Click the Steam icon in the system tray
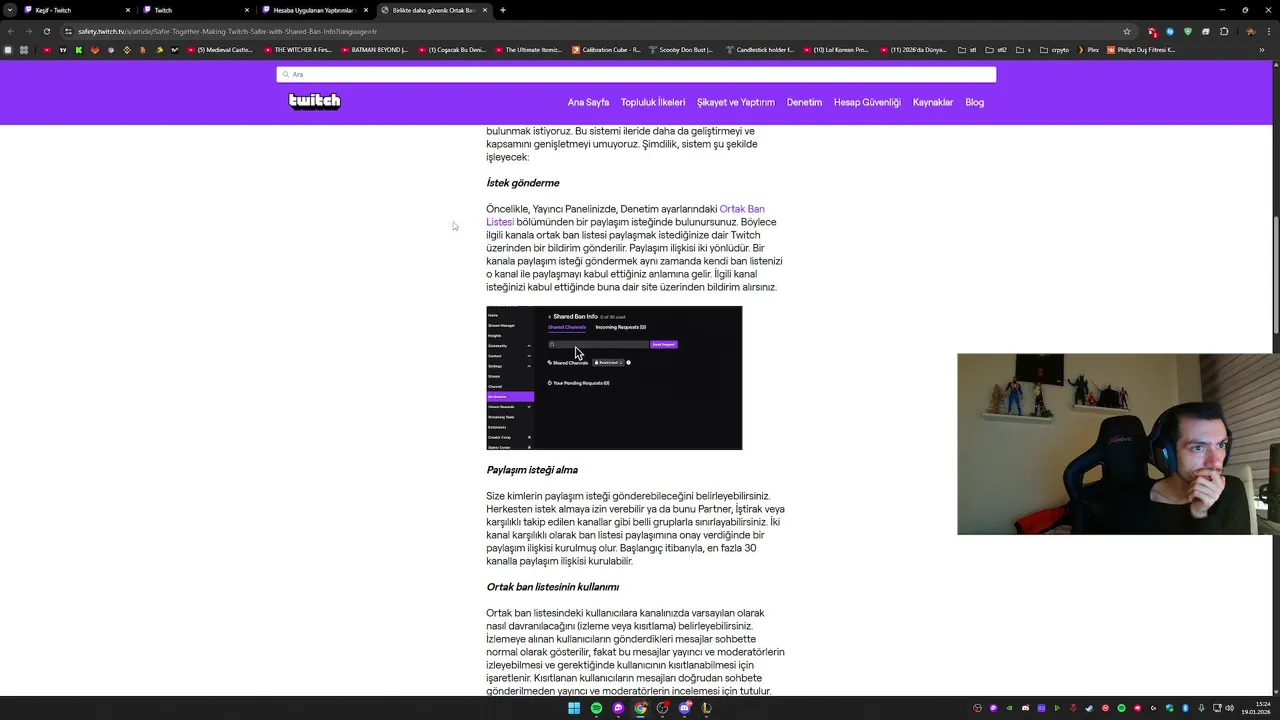The image size is (1280, 720). pyautogui.click(x=1089, y=708)
